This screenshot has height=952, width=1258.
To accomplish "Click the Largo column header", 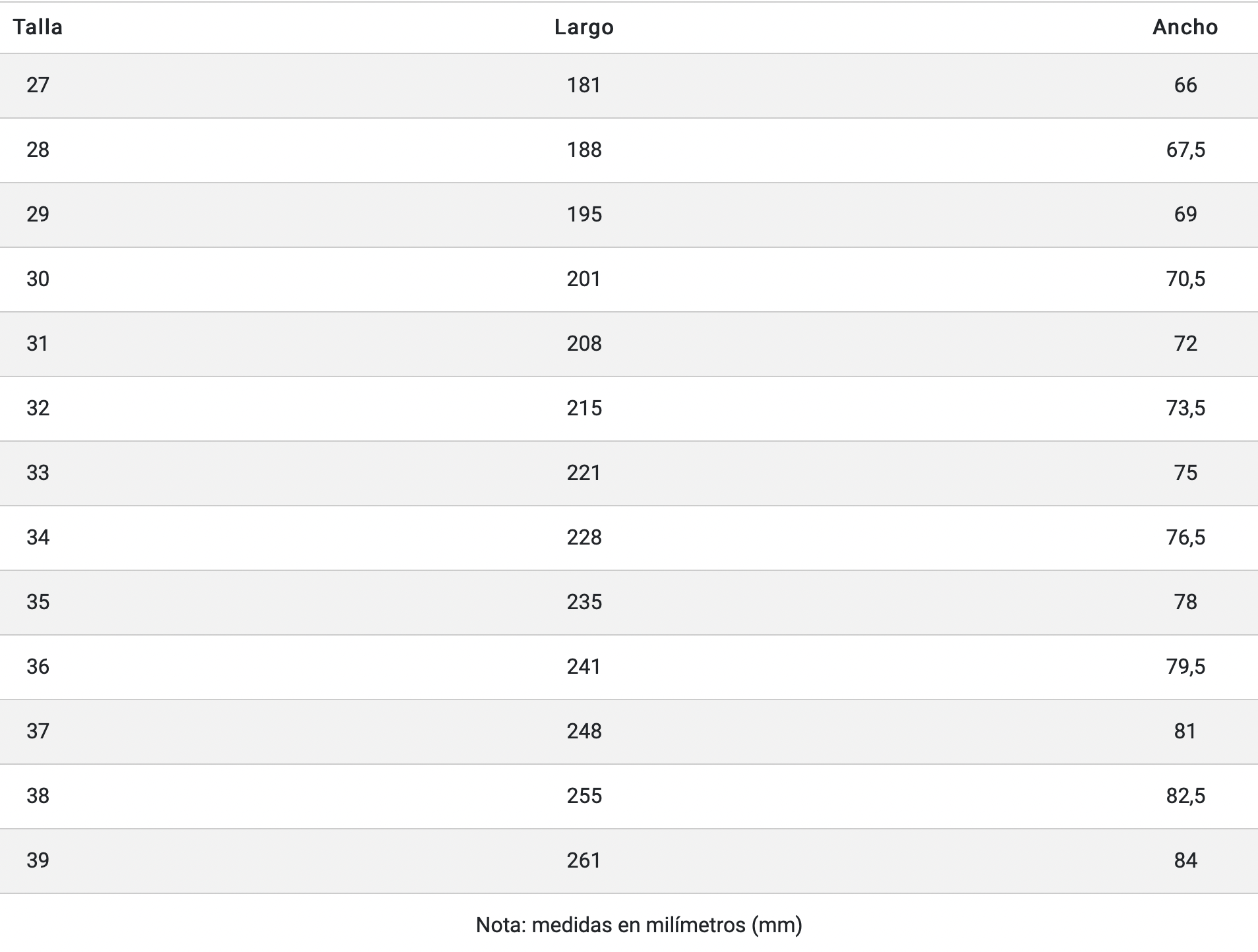I will [x=584, y=27].
